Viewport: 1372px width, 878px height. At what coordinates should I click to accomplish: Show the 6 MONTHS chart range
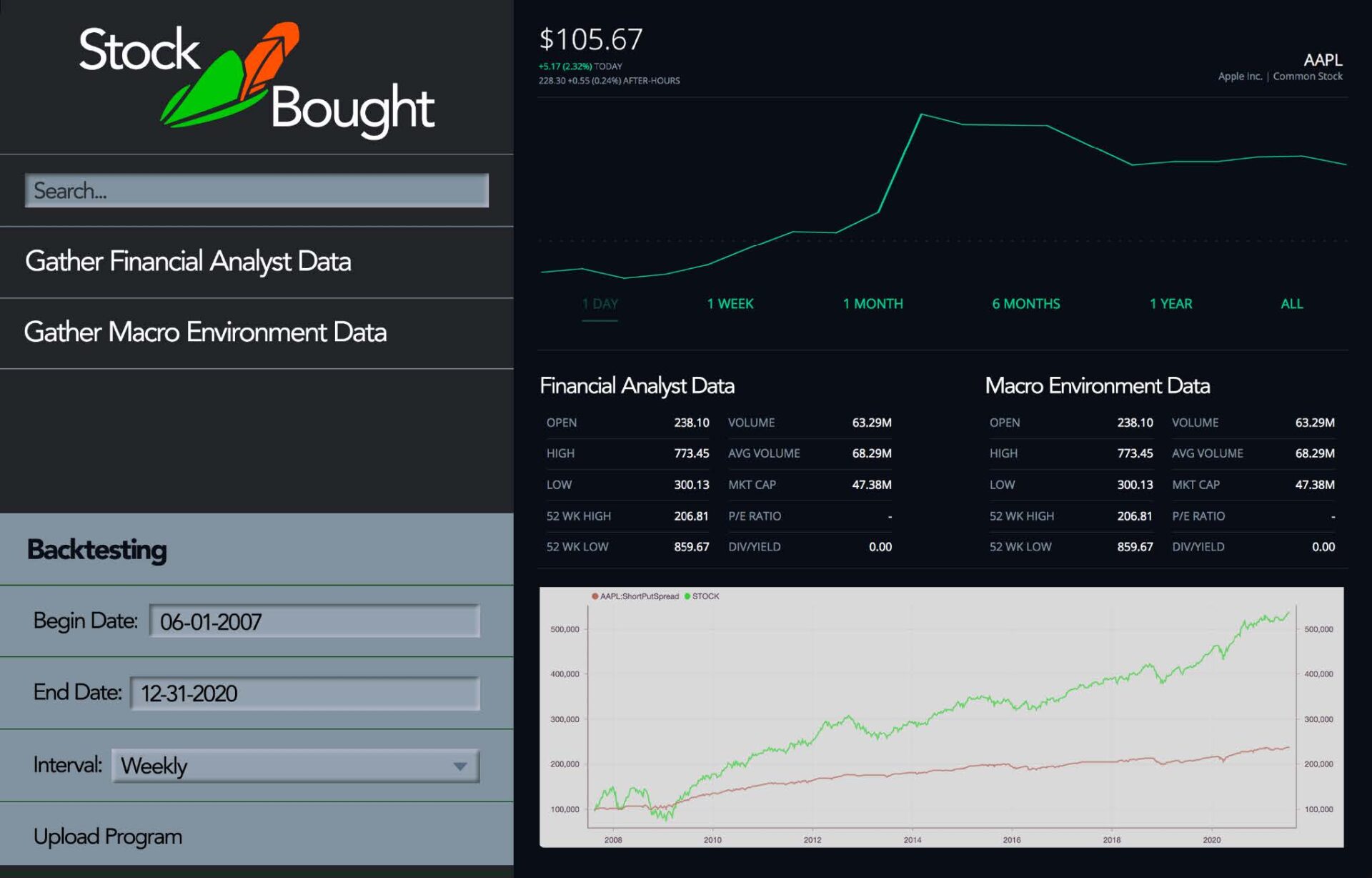pos(1025,304)
